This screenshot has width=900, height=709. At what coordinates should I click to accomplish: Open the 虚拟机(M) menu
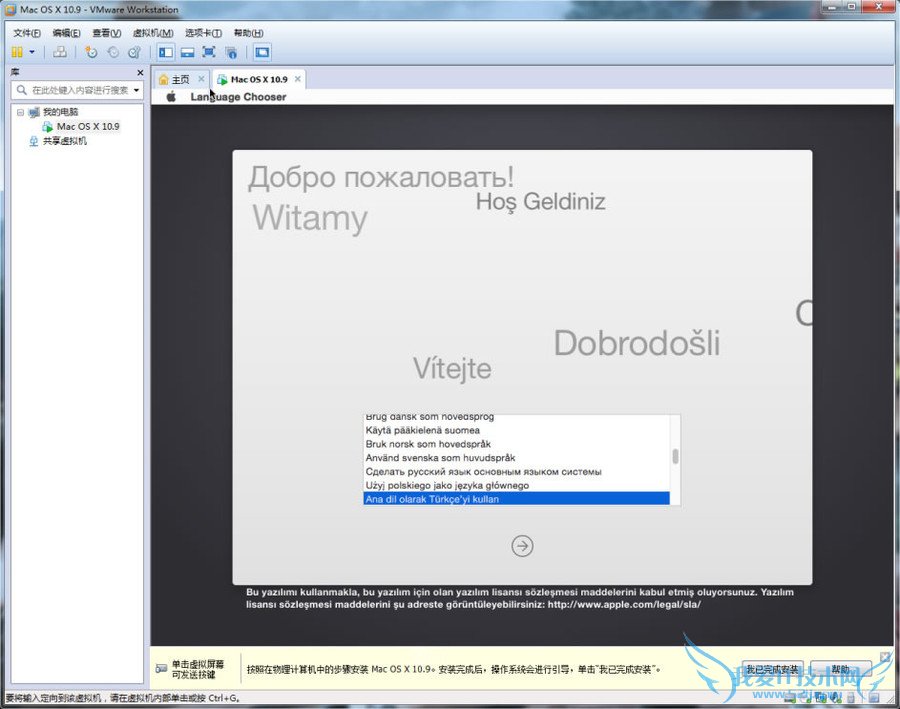click(x=152, y=33)
